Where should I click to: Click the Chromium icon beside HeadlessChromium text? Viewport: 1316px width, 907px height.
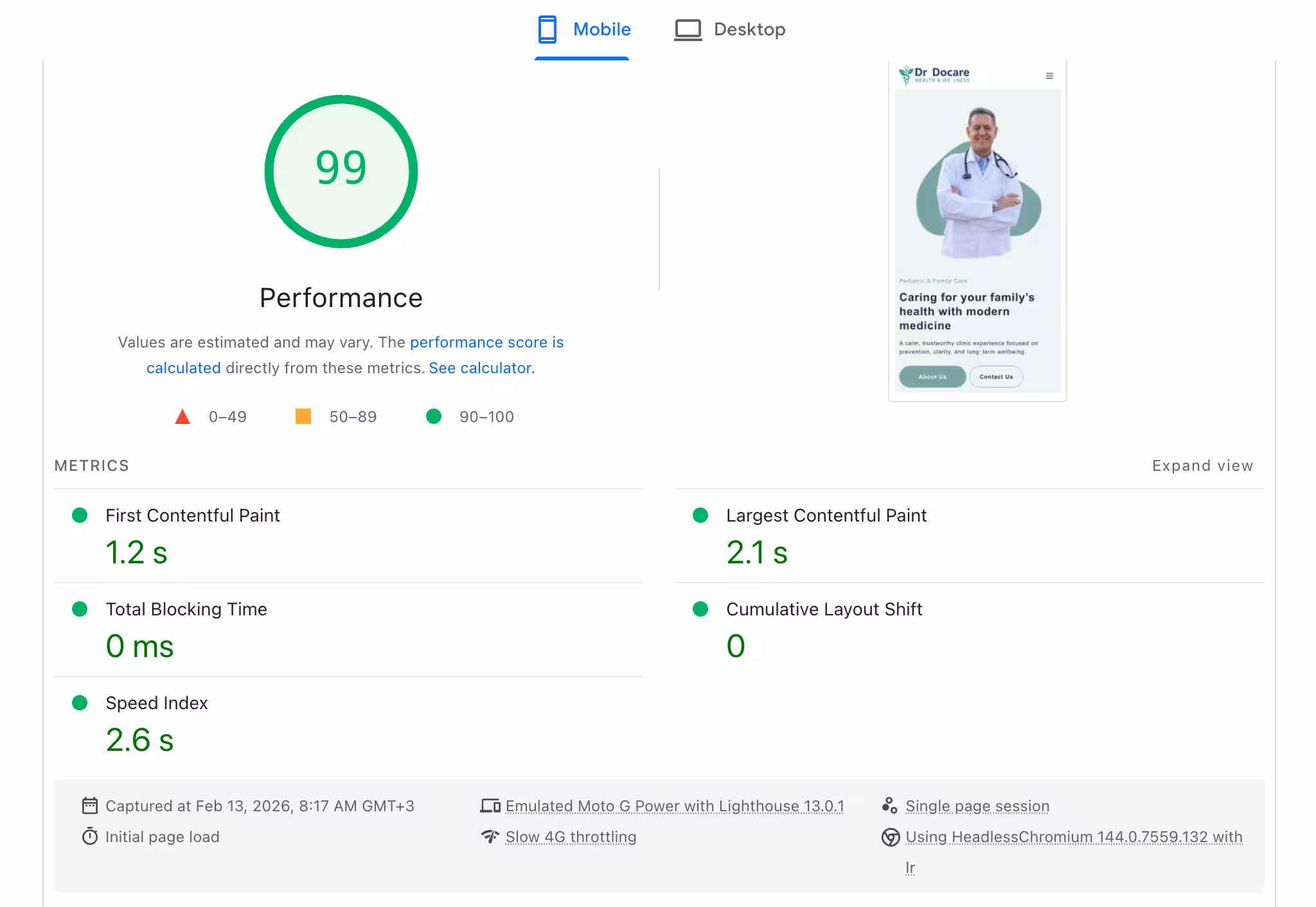click(890, 837)
